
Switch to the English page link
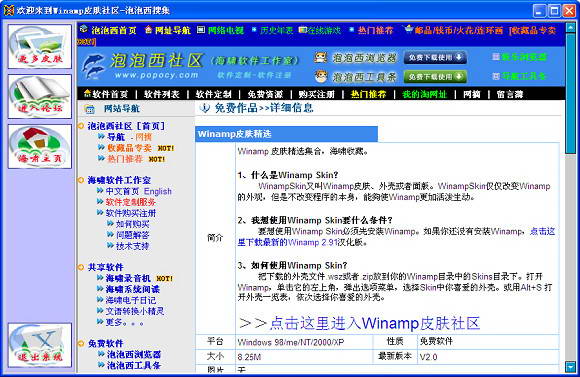pyautogui.click(x=158, y=191)
